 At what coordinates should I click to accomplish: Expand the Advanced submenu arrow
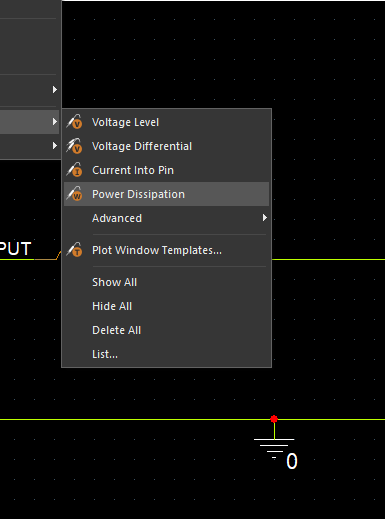pyautogui.click(x=265, y=218)
